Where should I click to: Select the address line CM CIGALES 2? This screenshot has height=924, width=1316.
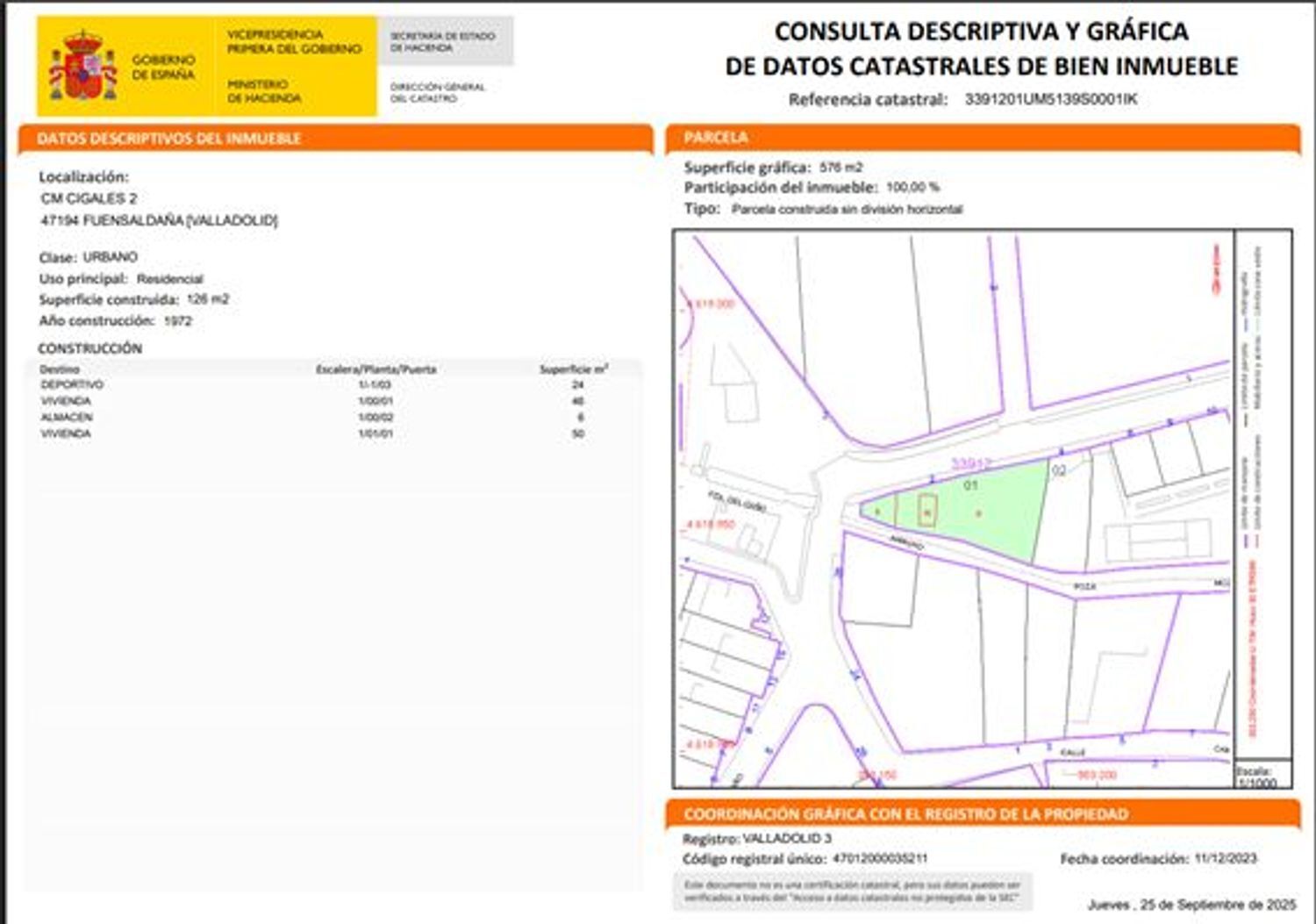pos(89,198)
